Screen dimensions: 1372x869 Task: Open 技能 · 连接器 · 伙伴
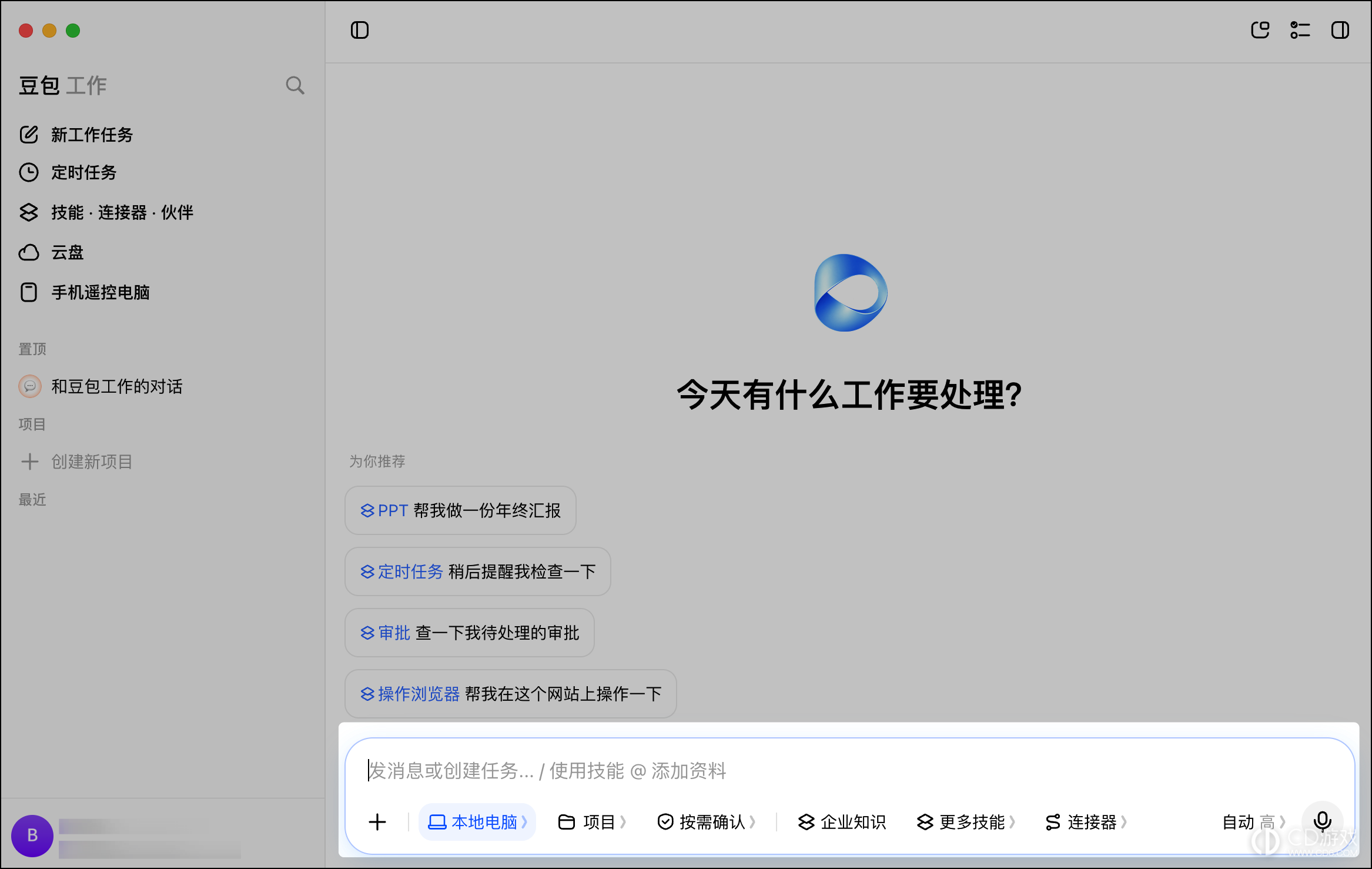106,212
